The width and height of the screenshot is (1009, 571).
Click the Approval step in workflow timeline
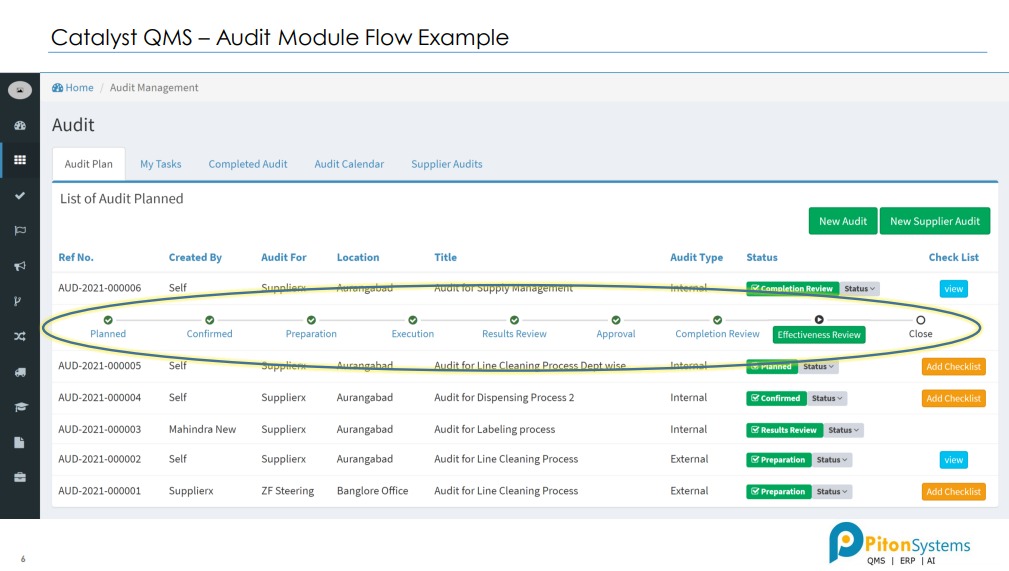pyautogui.click(x=616, y=333)
